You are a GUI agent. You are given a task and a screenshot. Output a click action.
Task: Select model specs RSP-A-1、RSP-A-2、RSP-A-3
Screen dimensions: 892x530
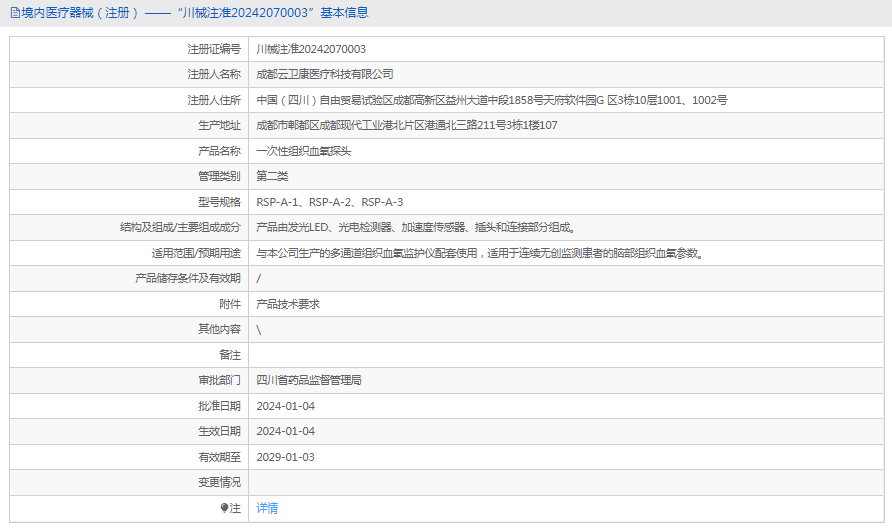point(329,202)
